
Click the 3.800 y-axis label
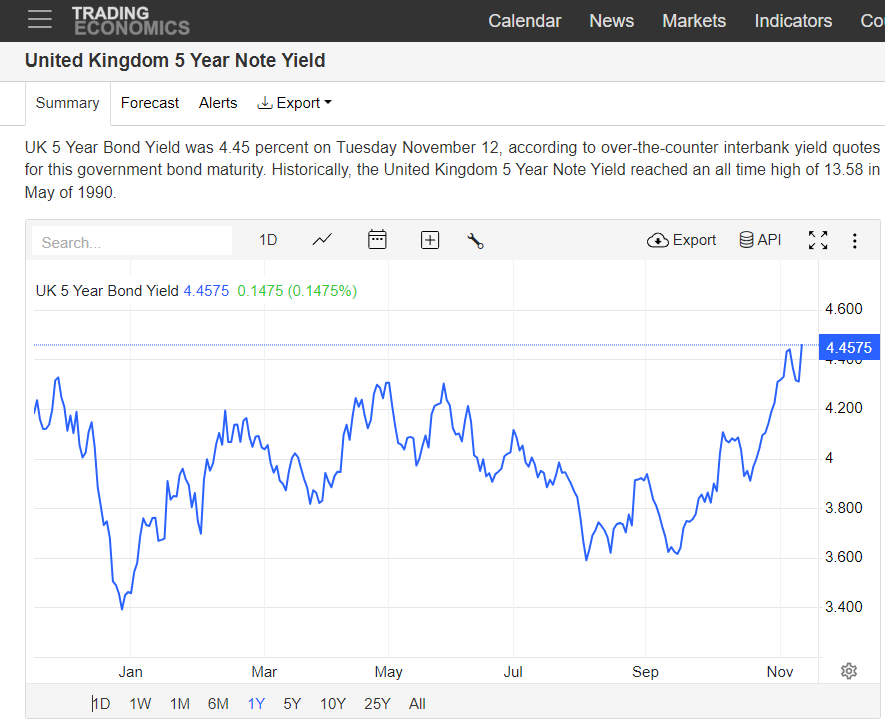click(x=844, y=507)
